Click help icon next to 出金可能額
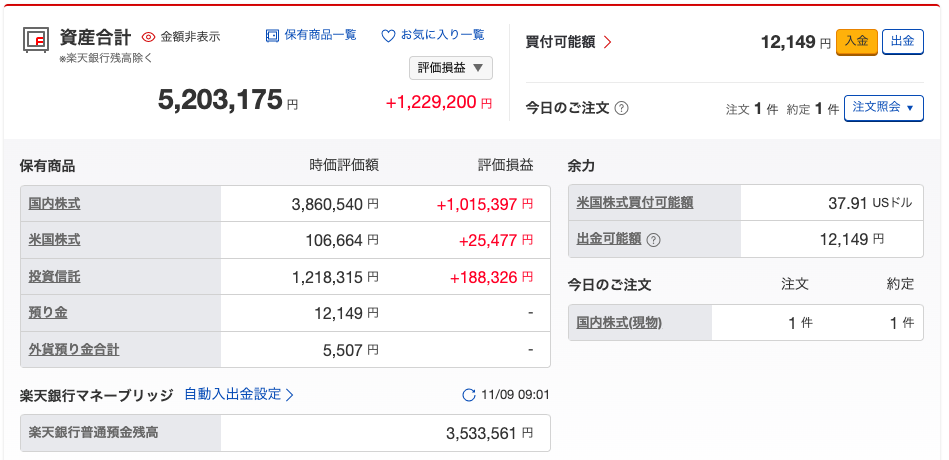This screenshot has height=460, width=949. [653, 240]
